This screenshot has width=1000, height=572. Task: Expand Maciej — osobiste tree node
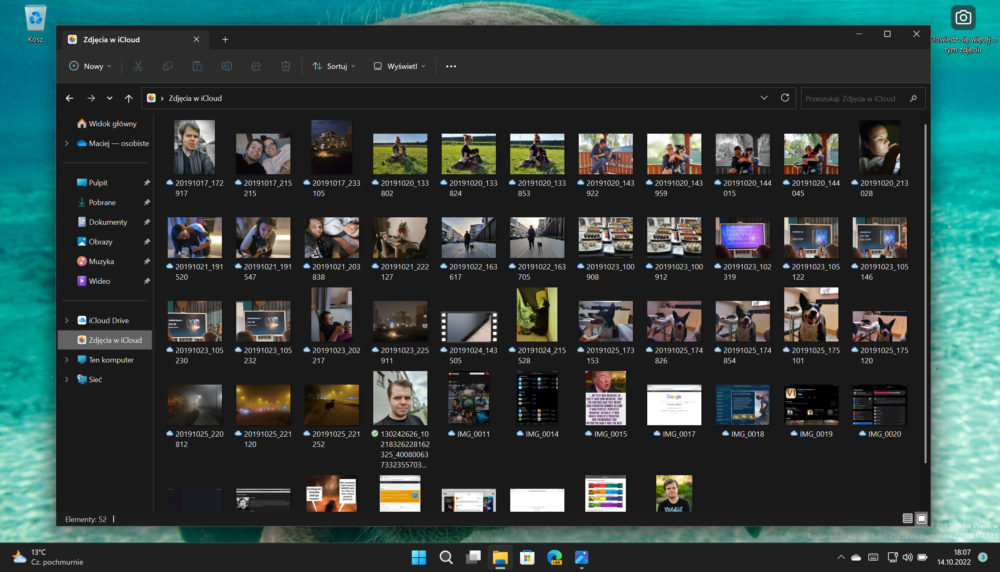tap(67, 143)
